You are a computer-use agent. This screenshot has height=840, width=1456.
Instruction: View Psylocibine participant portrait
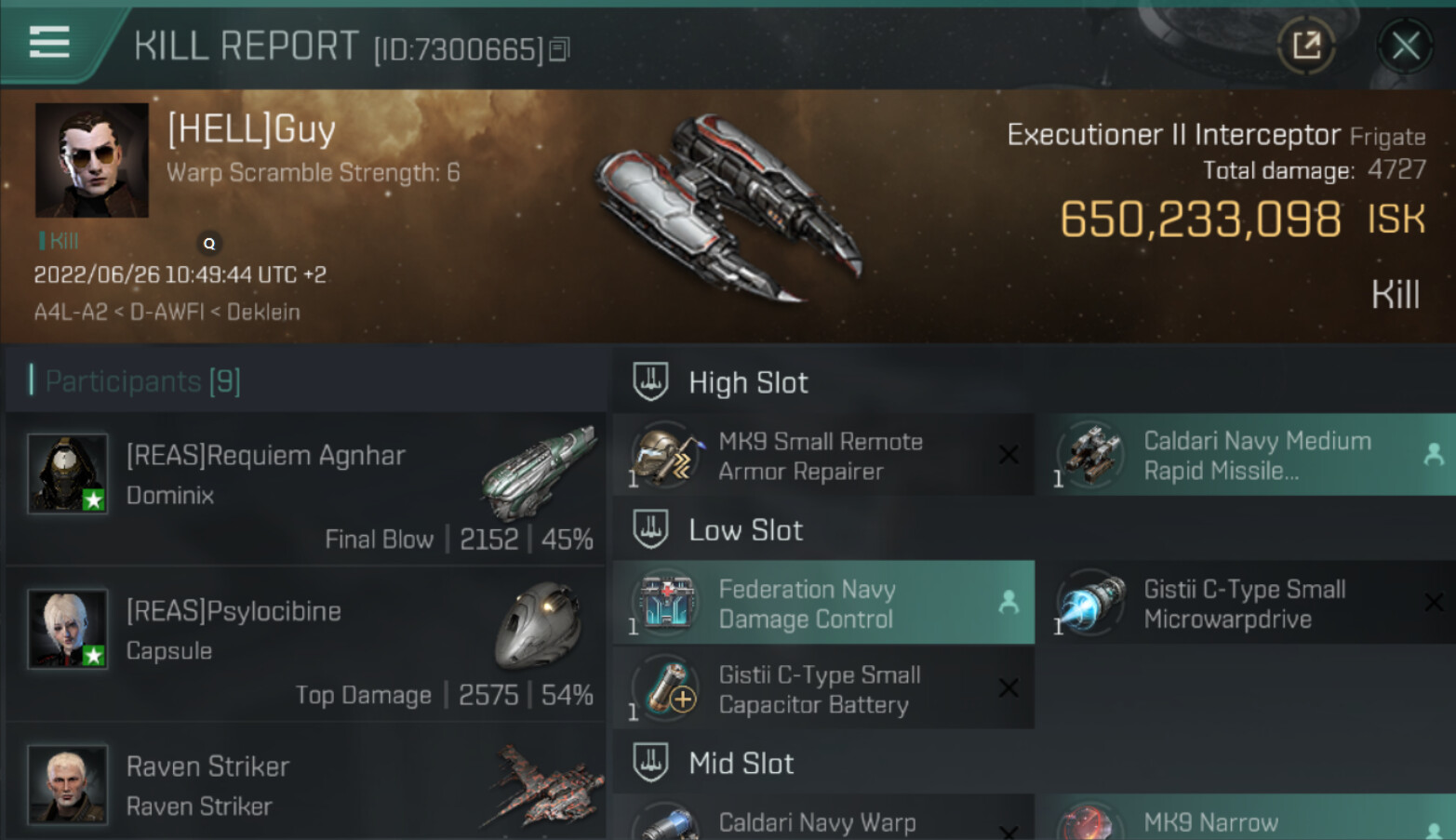pos(67,629)
